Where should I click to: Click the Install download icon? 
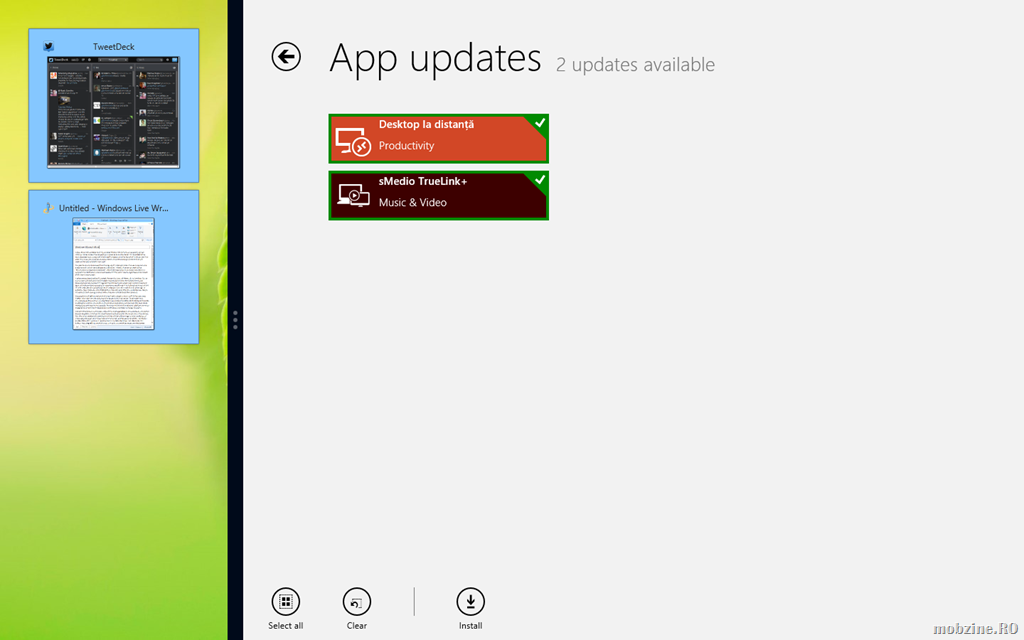470,602
